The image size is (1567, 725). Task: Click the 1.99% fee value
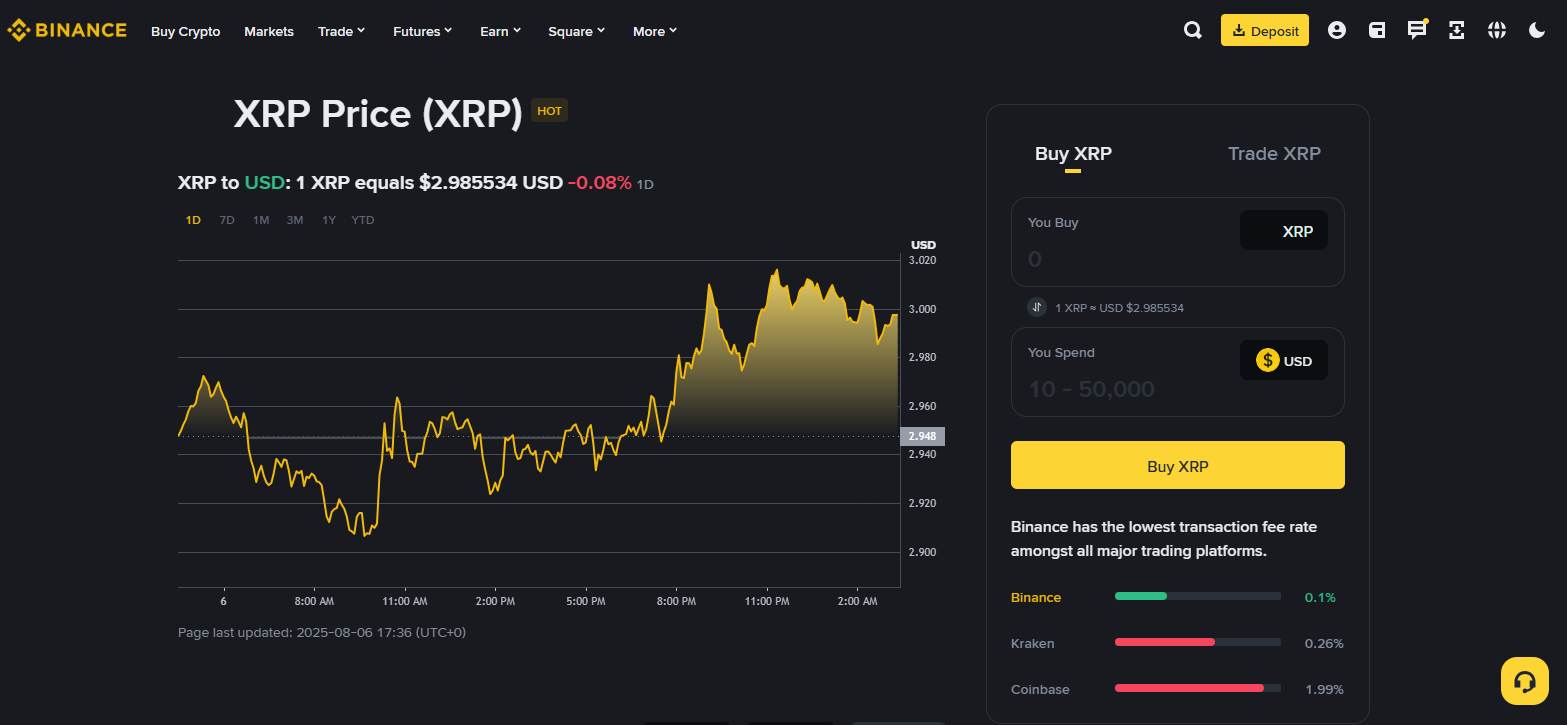click(1325, 689)
